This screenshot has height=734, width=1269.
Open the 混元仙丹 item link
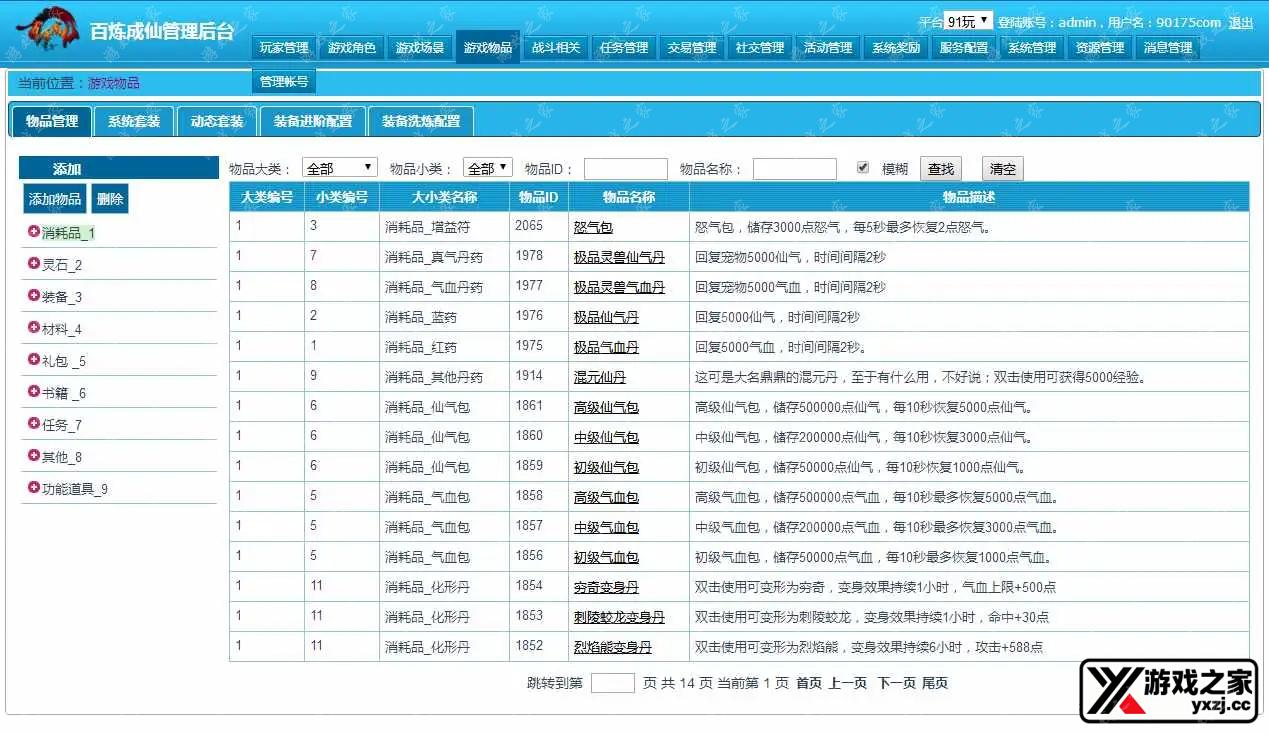pyautogui.click(x=600, y=377)
